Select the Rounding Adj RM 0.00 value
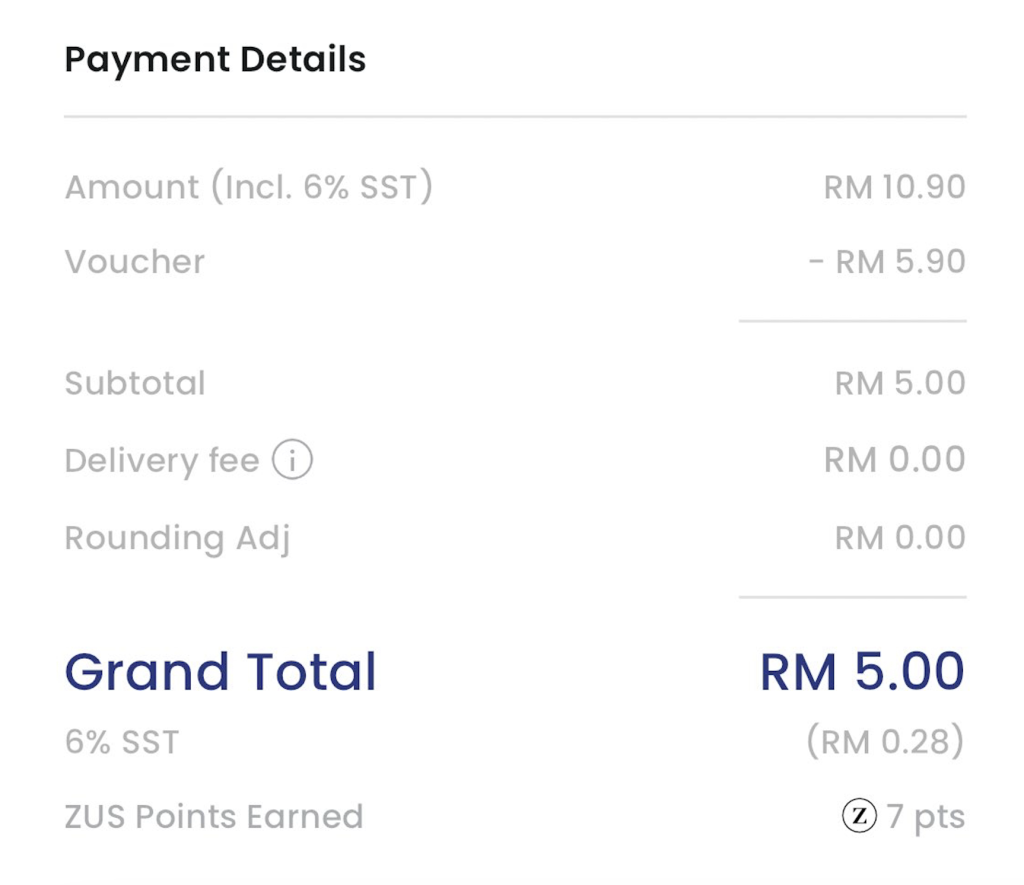Image resolution: width=1024 pixels, height=885 pixels. point(900,538)
